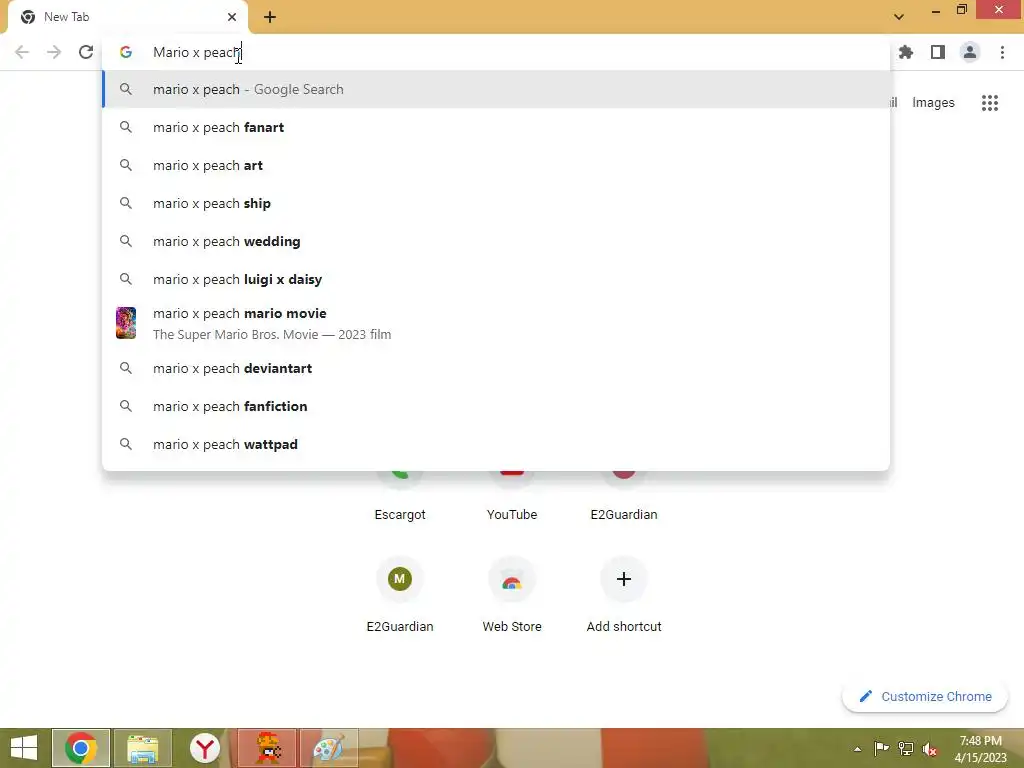Open Chrome's three-dot menu
1024x768 pixels.
point(1002,52)
